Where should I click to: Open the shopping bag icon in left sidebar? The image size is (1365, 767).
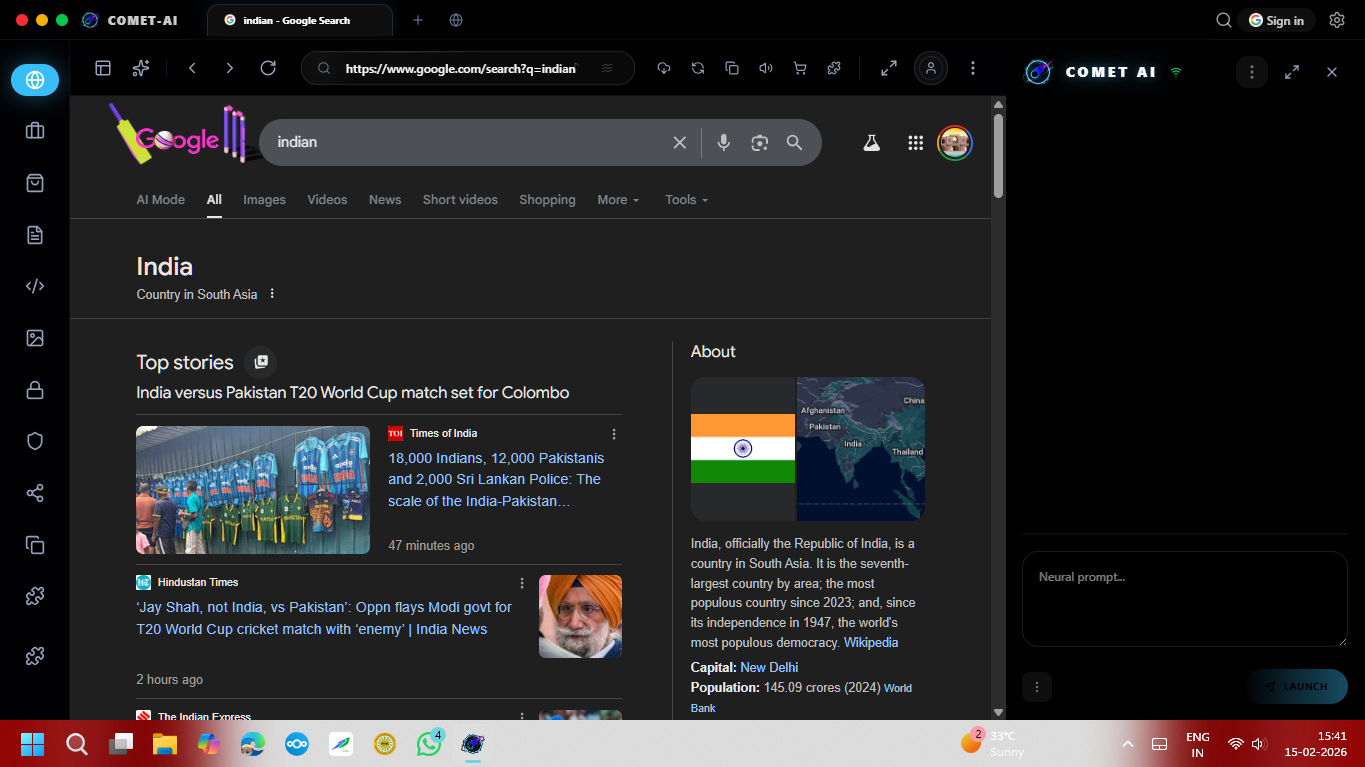tap(35, 183)
